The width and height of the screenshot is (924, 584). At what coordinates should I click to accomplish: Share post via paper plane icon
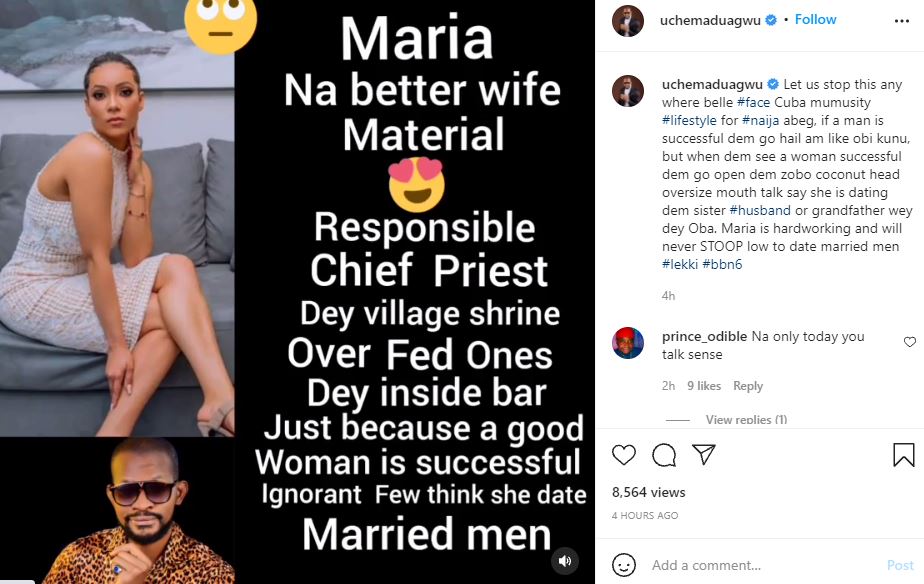coord(704,456)
